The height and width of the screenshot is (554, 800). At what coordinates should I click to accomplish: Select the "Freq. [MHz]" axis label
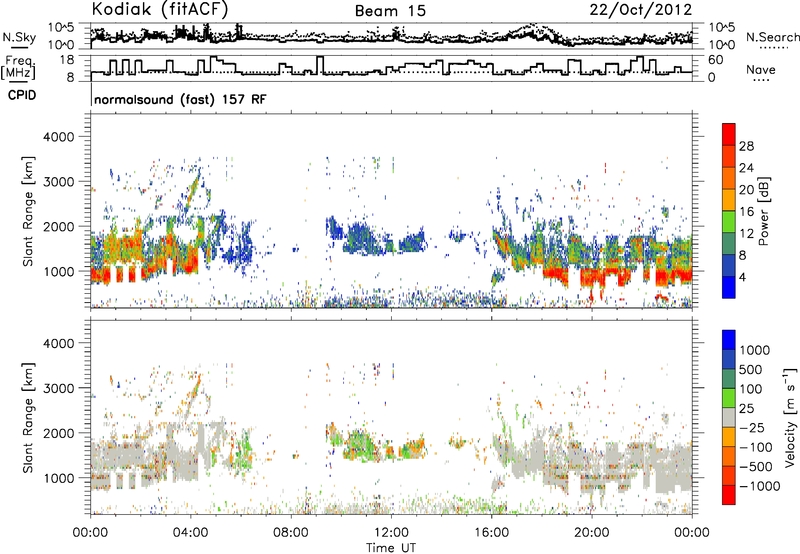pyautogui.click(x=19, y=68)
